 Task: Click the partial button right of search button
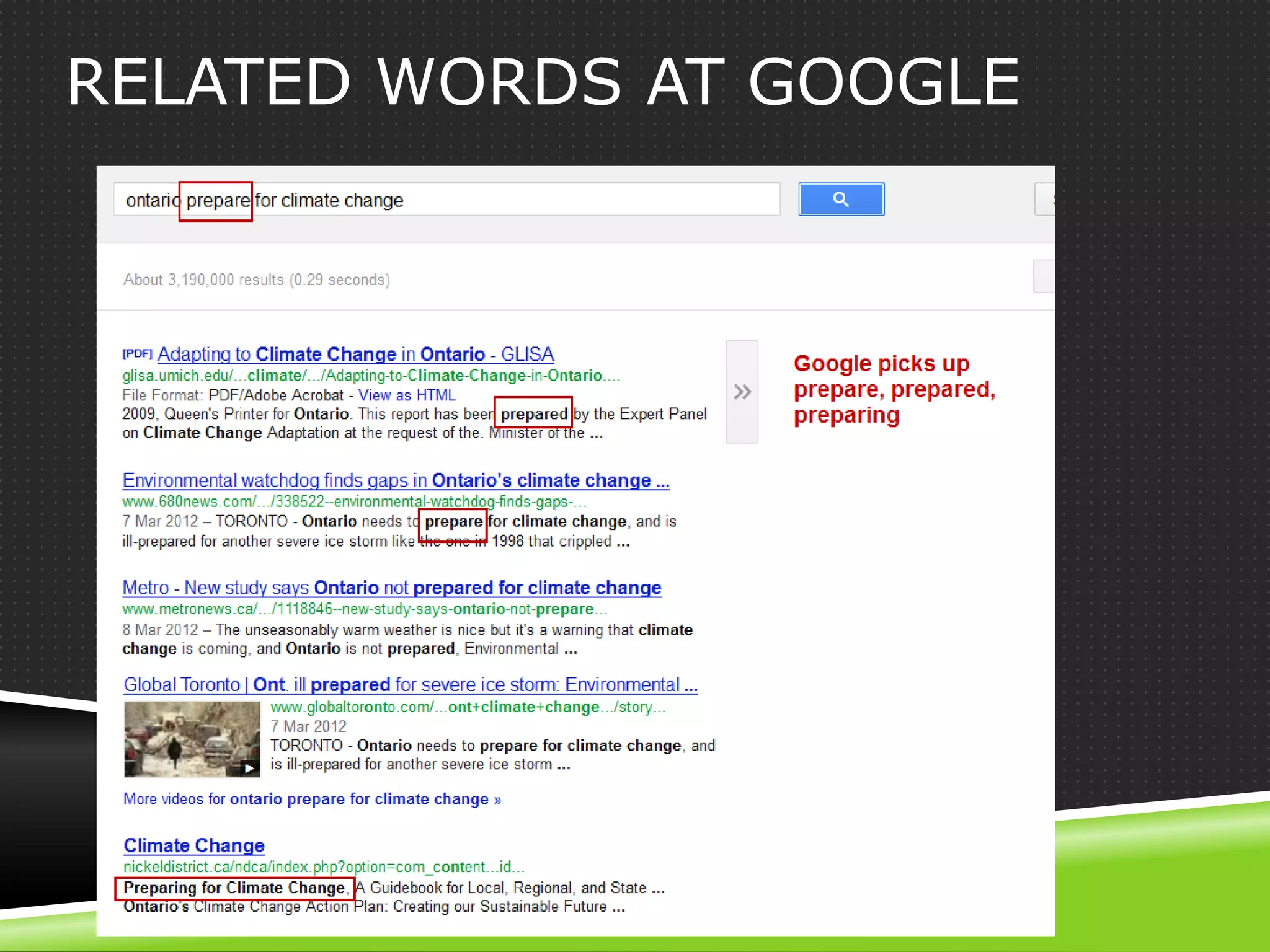1045,199
